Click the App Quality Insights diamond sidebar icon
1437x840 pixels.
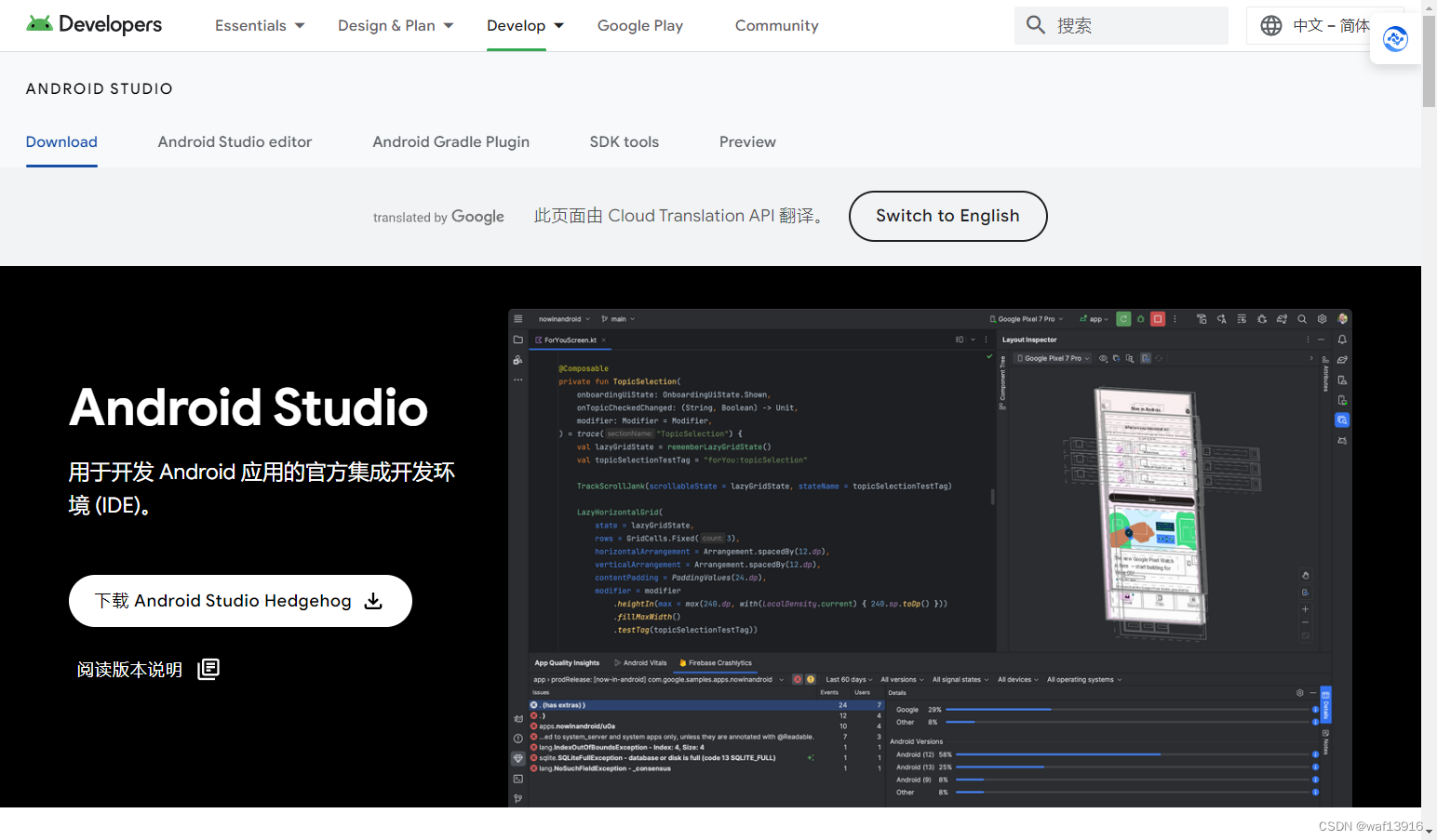pos(518,758)
